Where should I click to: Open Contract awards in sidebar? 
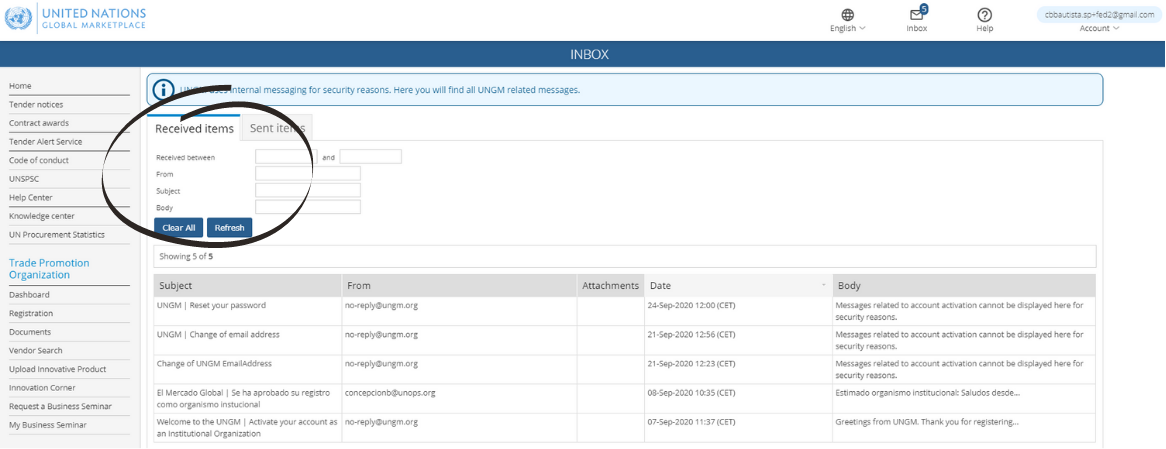coord(39,123)
